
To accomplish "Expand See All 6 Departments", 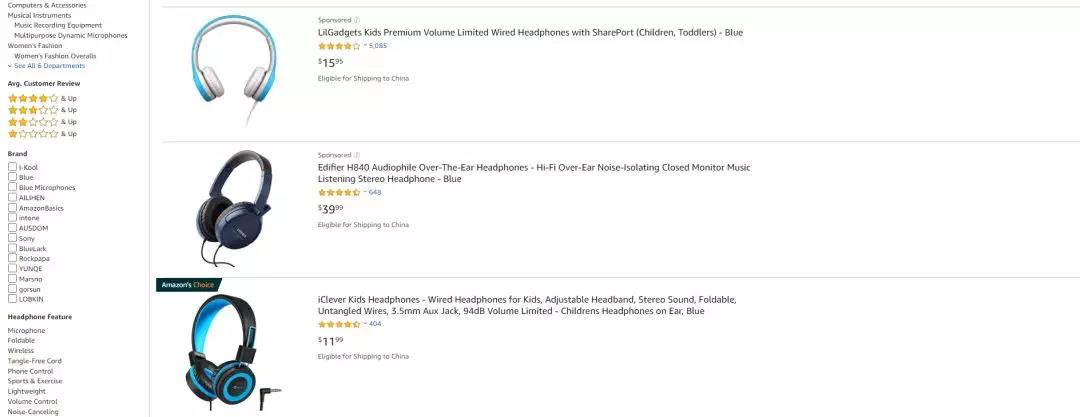I will pos(48,66).
